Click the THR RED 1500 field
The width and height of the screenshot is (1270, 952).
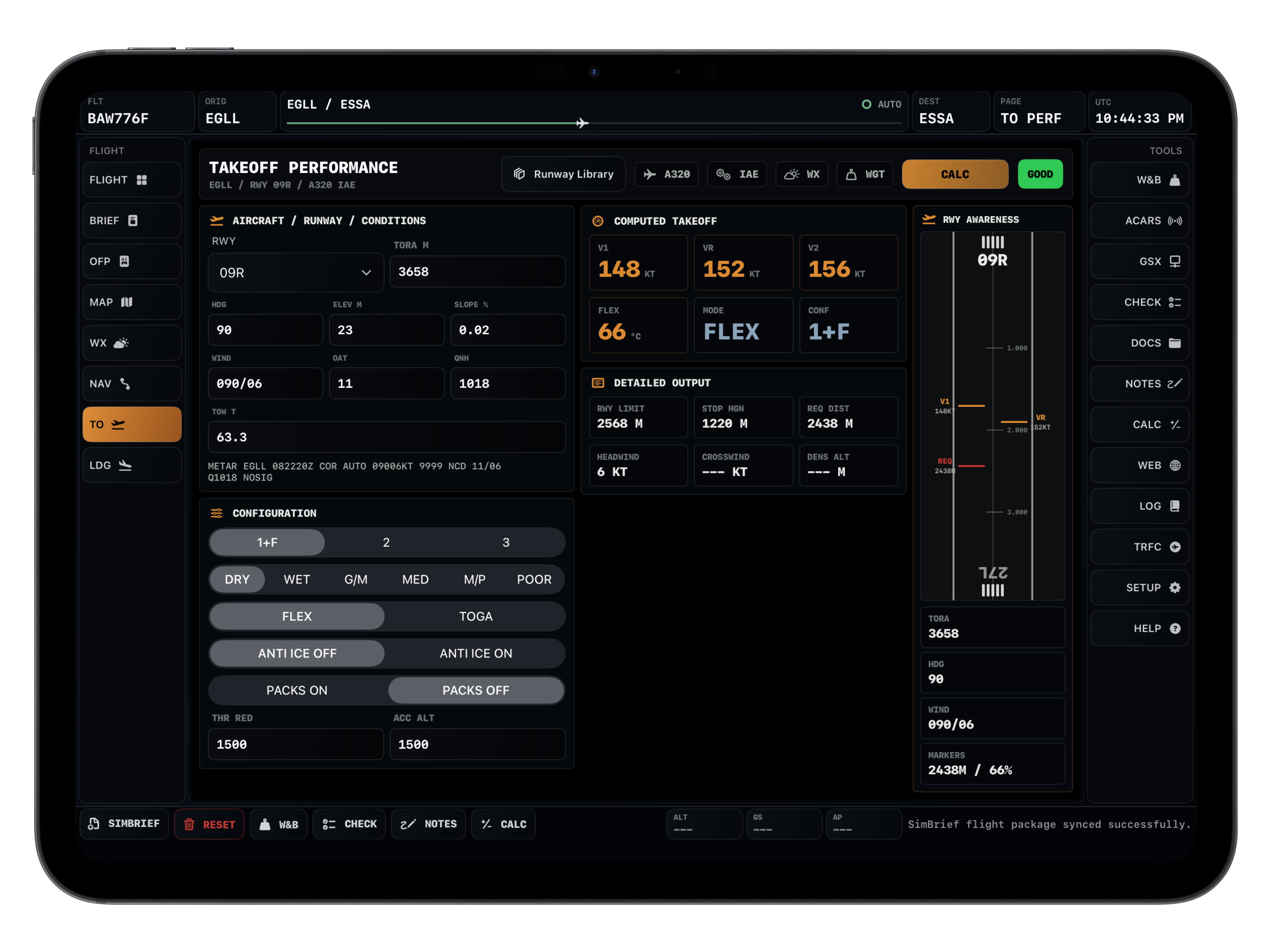tap(296, 744)
